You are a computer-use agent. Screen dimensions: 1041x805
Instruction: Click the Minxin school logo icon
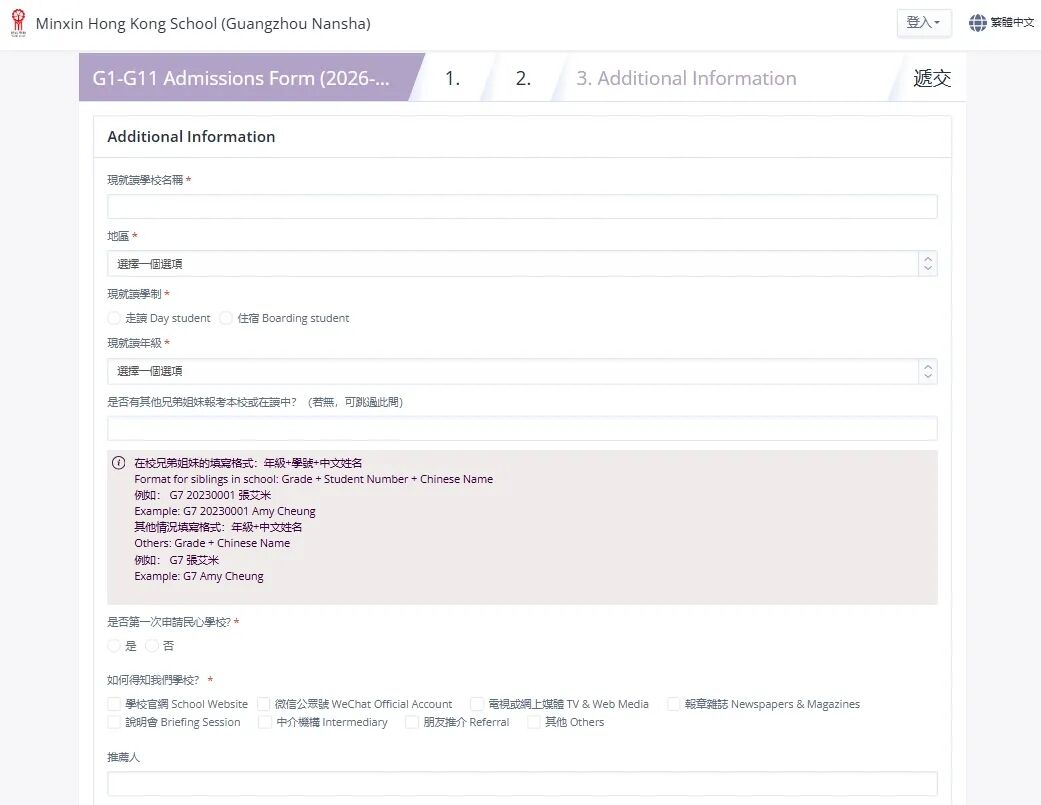point(17,23)
